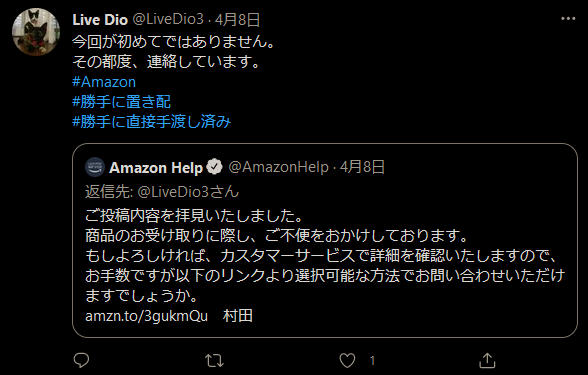This screenshot has width=588, height=375.
Task: Click Amazon Help's verified badge
Action: coord(214,167)
